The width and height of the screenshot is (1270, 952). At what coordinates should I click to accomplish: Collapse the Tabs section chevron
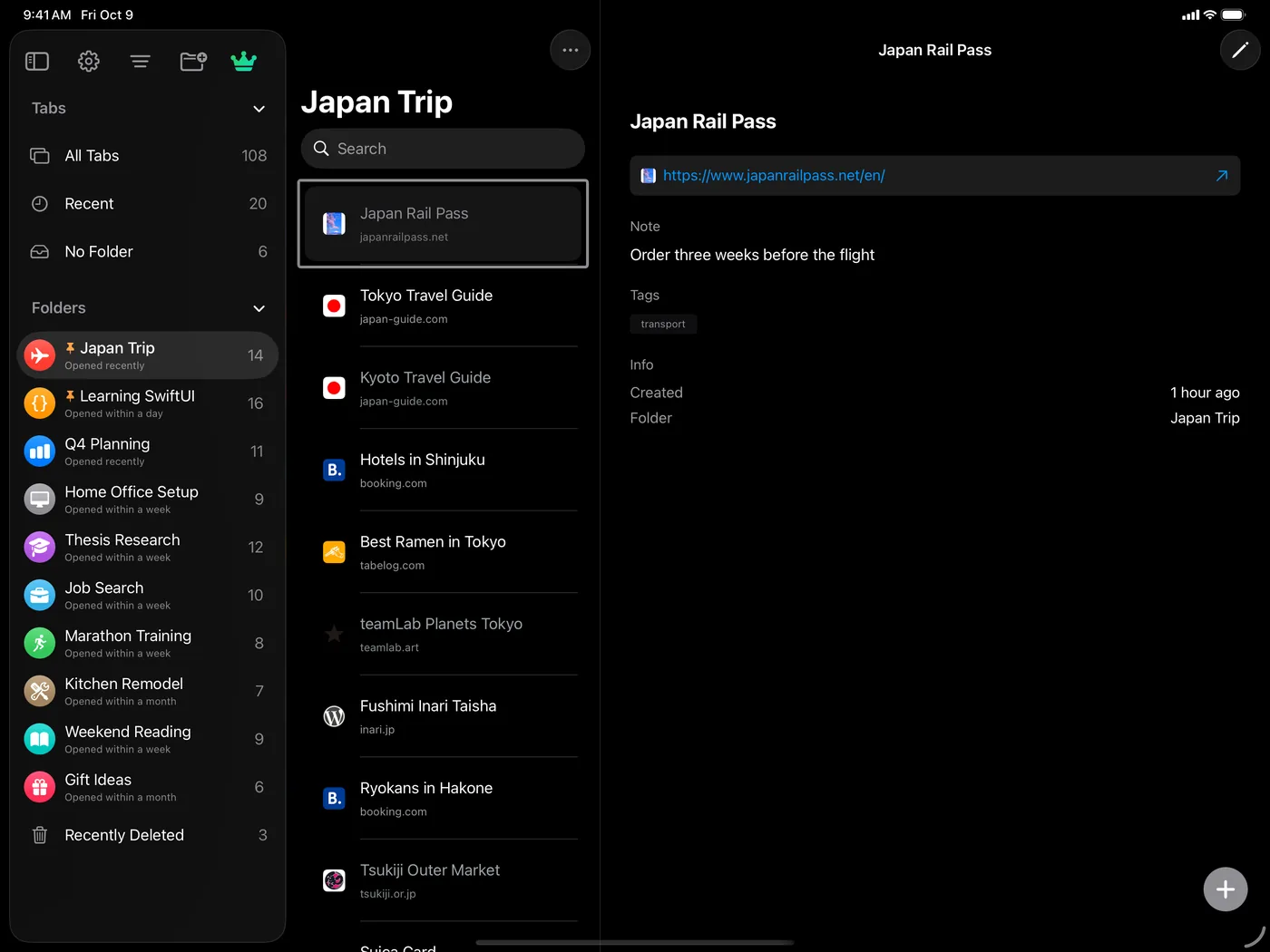click(x=259, y=109)
